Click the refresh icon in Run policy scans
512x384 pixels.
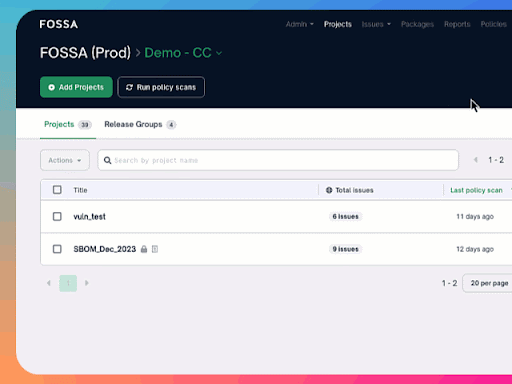(x=129, y=87)
